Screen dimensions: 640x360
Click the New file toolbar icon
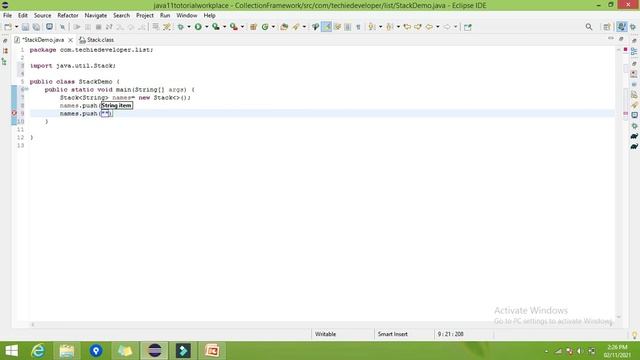(x=8, y=27)
